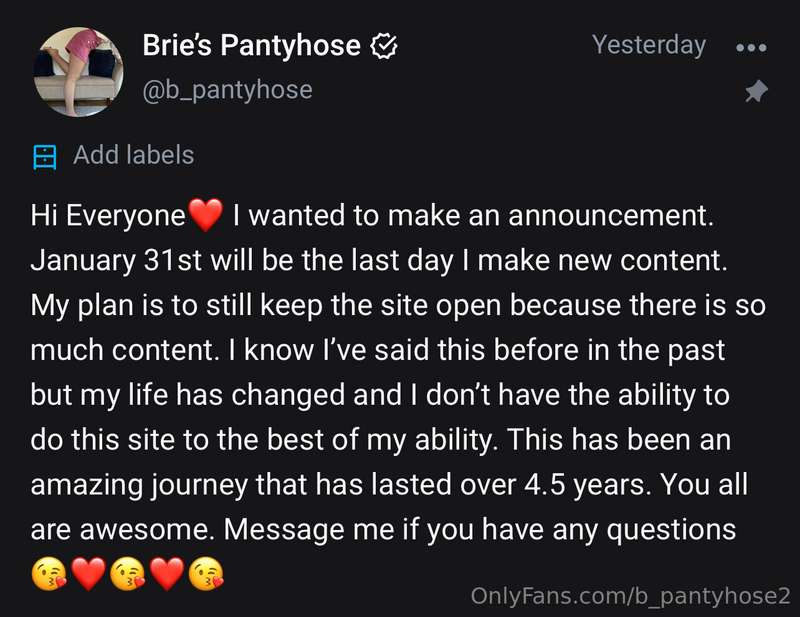The height and width of the screenshot is (617, 800).
Task: Select the 'Add labels' text
Action: point(134,155)
